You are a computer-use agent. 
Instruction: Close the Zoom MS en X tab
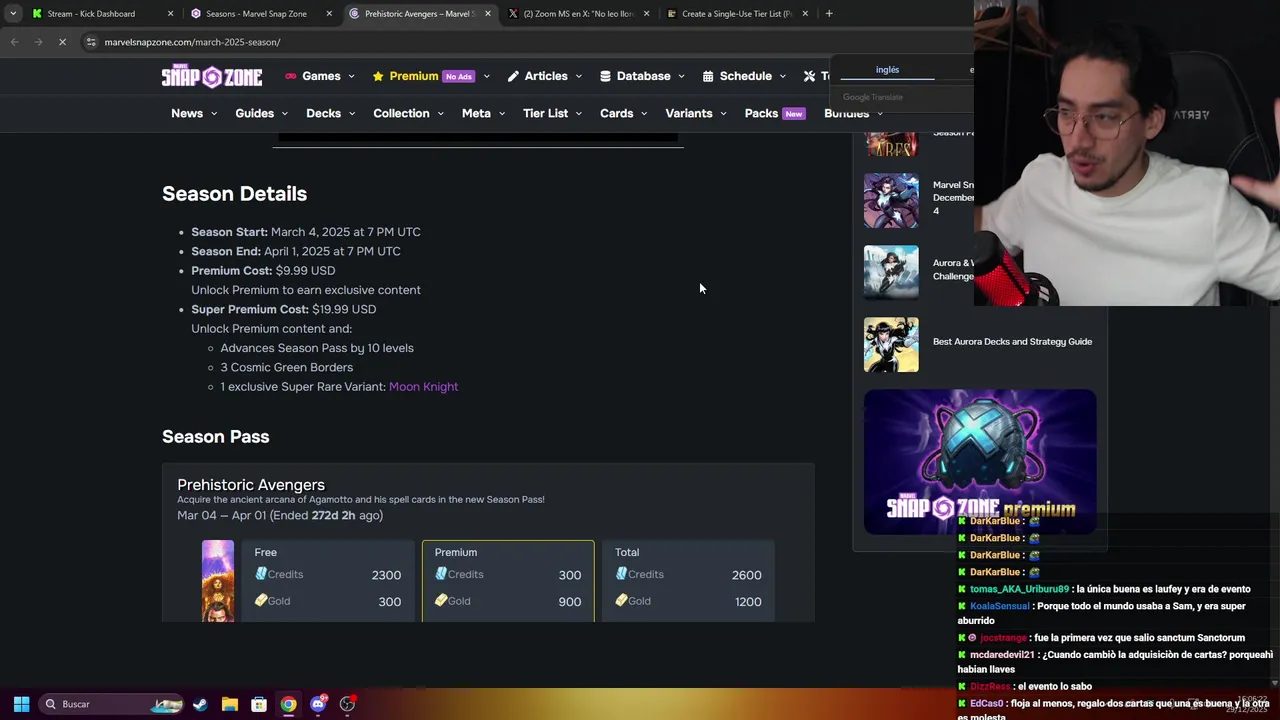coord(647,14)
